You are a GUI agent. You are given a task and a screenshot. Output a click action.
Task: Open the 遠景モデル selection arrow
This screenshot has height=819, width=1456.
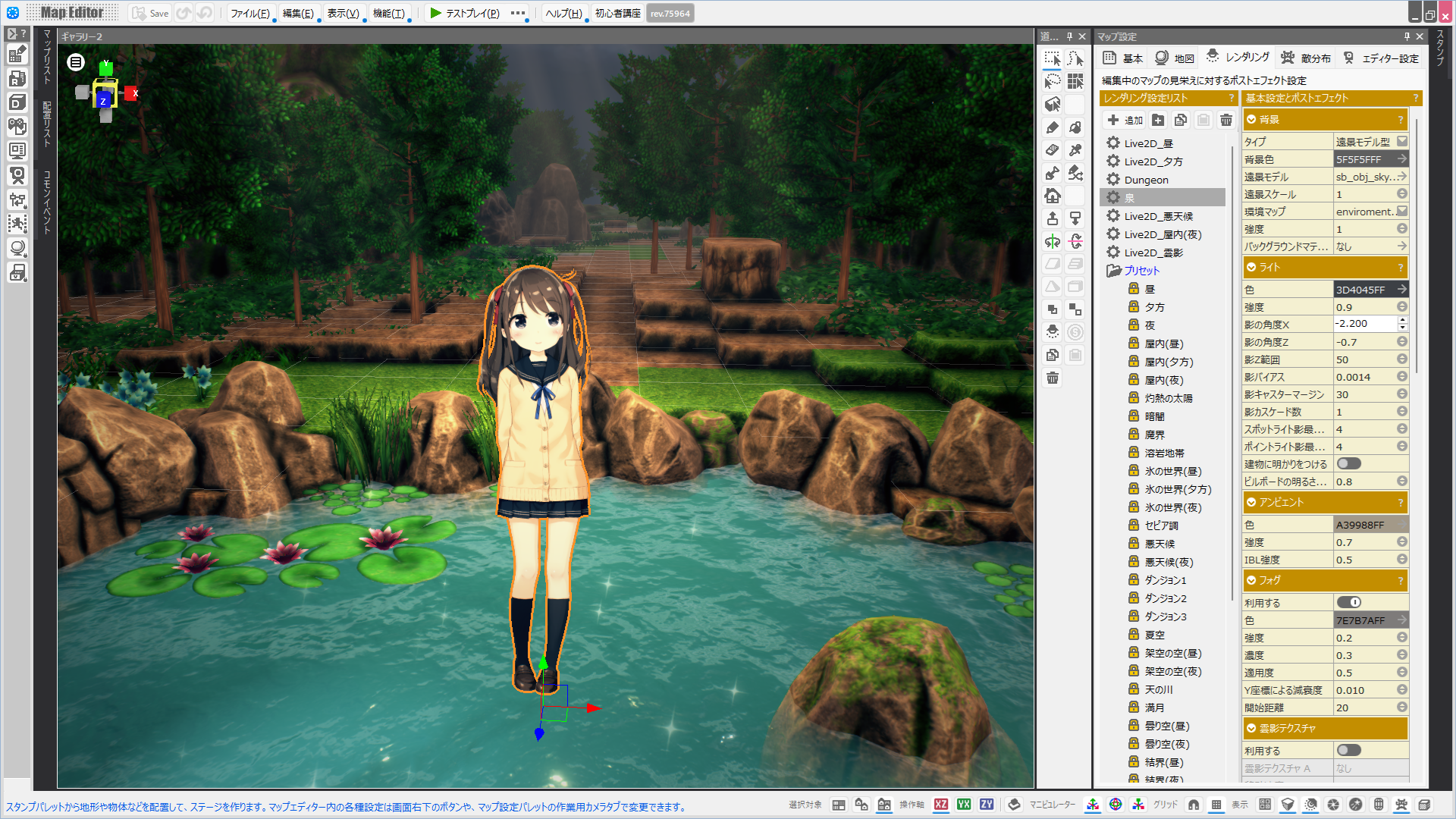coord(1402,177)
